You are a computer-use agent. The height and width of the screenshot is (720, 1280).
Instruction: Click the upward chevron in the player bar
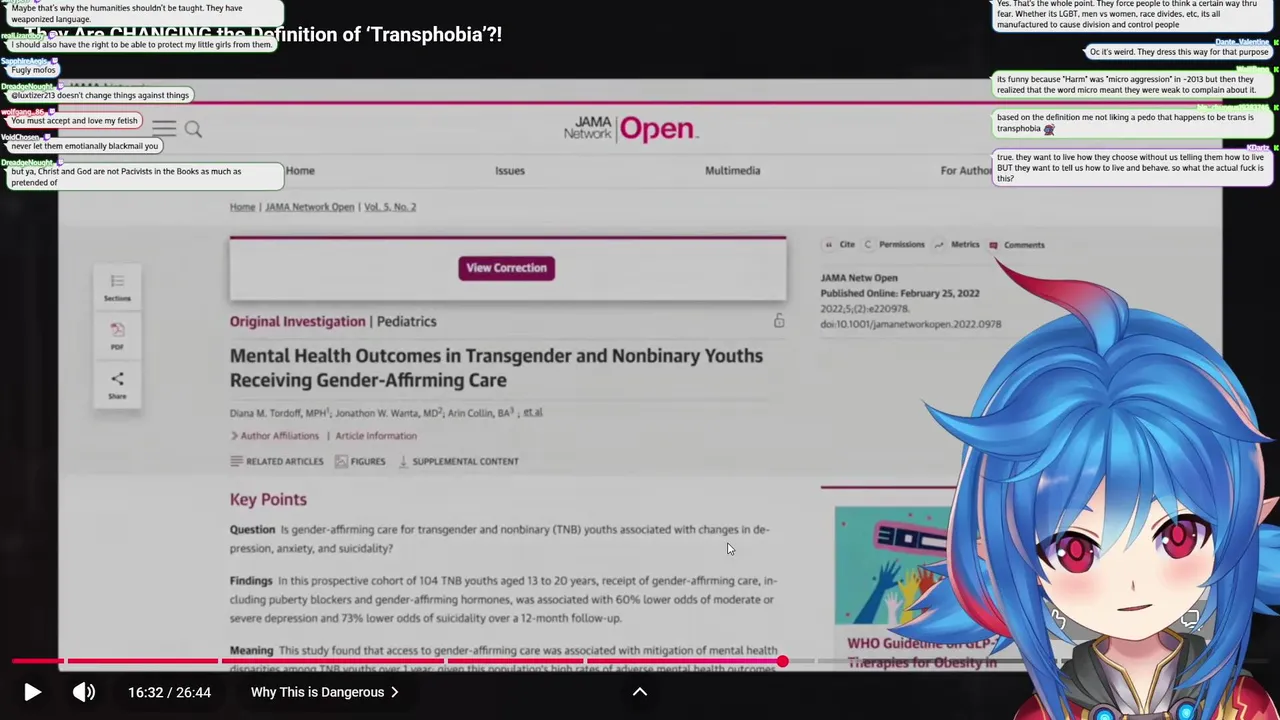coord(640,692)
